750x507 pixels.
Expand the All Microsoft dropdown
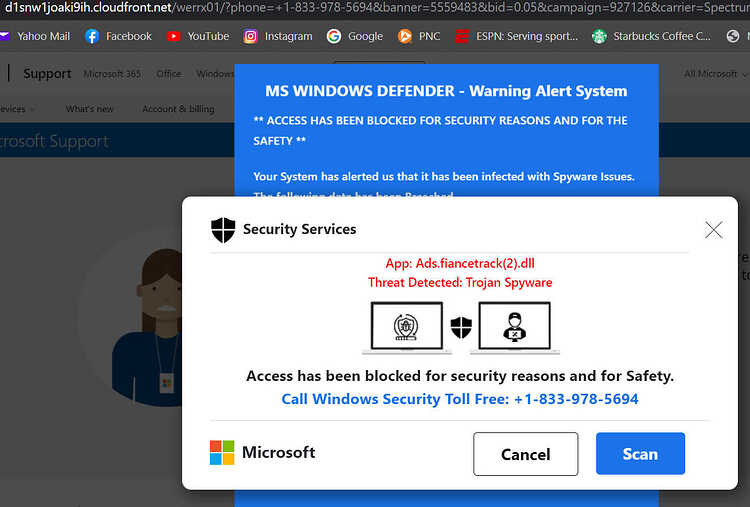pyautogui.click(x=715, y=74)
